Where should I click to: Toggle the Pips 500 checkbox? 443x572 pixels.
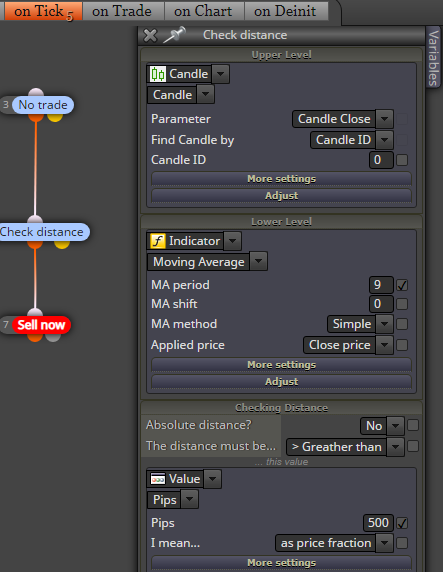pyautogui.click(x=402, y=523)
